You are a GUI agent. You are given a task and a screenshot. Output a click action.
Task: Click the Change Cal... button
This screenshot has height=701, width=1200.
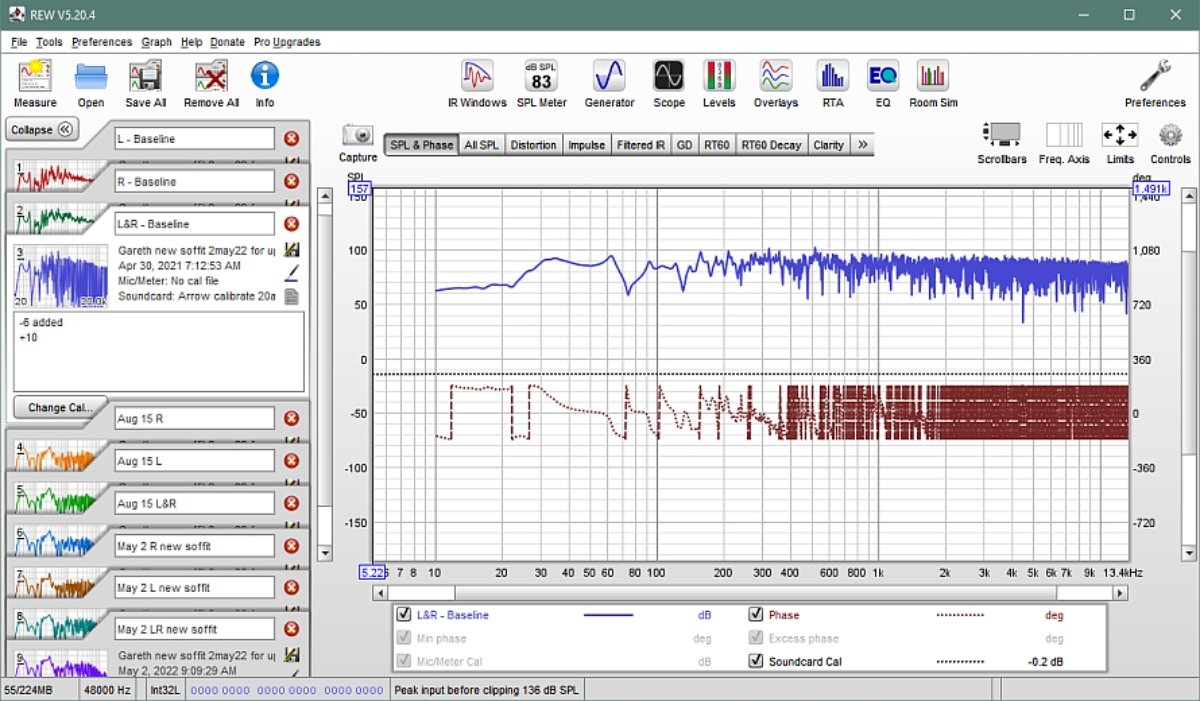(x=59, y=407)
